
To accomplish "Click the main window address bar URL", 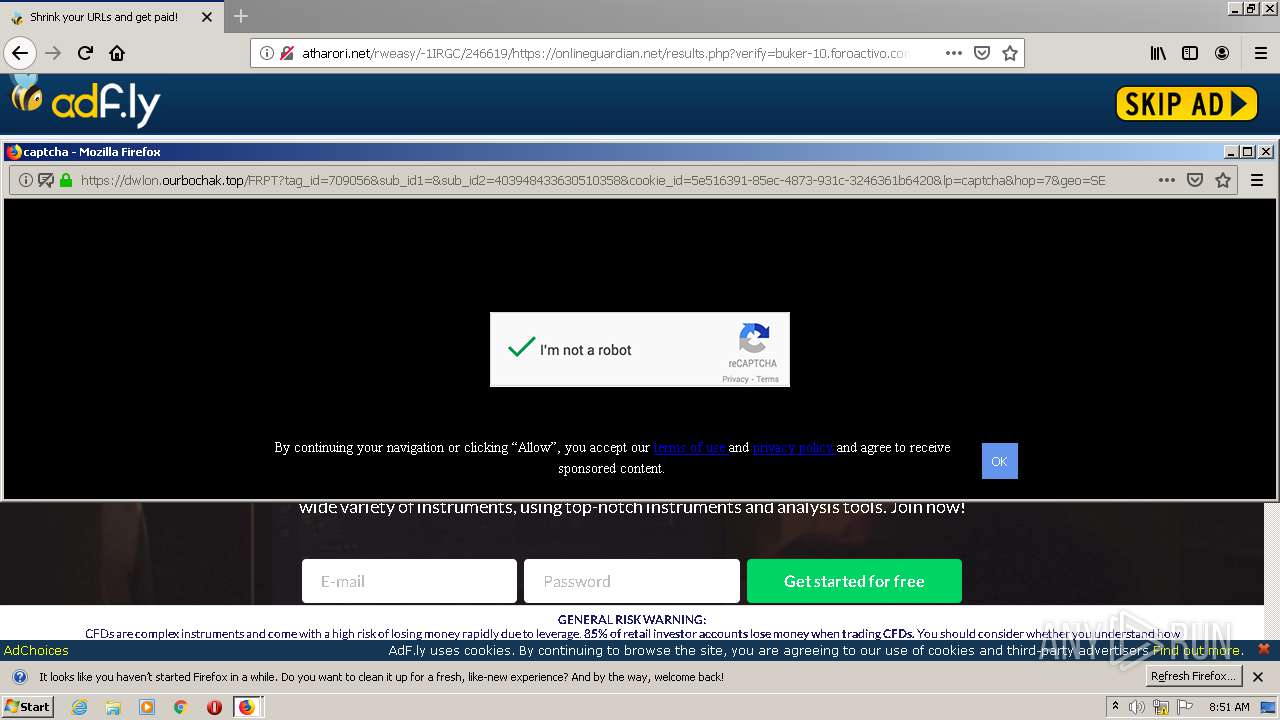I will (x=605, y=53).
